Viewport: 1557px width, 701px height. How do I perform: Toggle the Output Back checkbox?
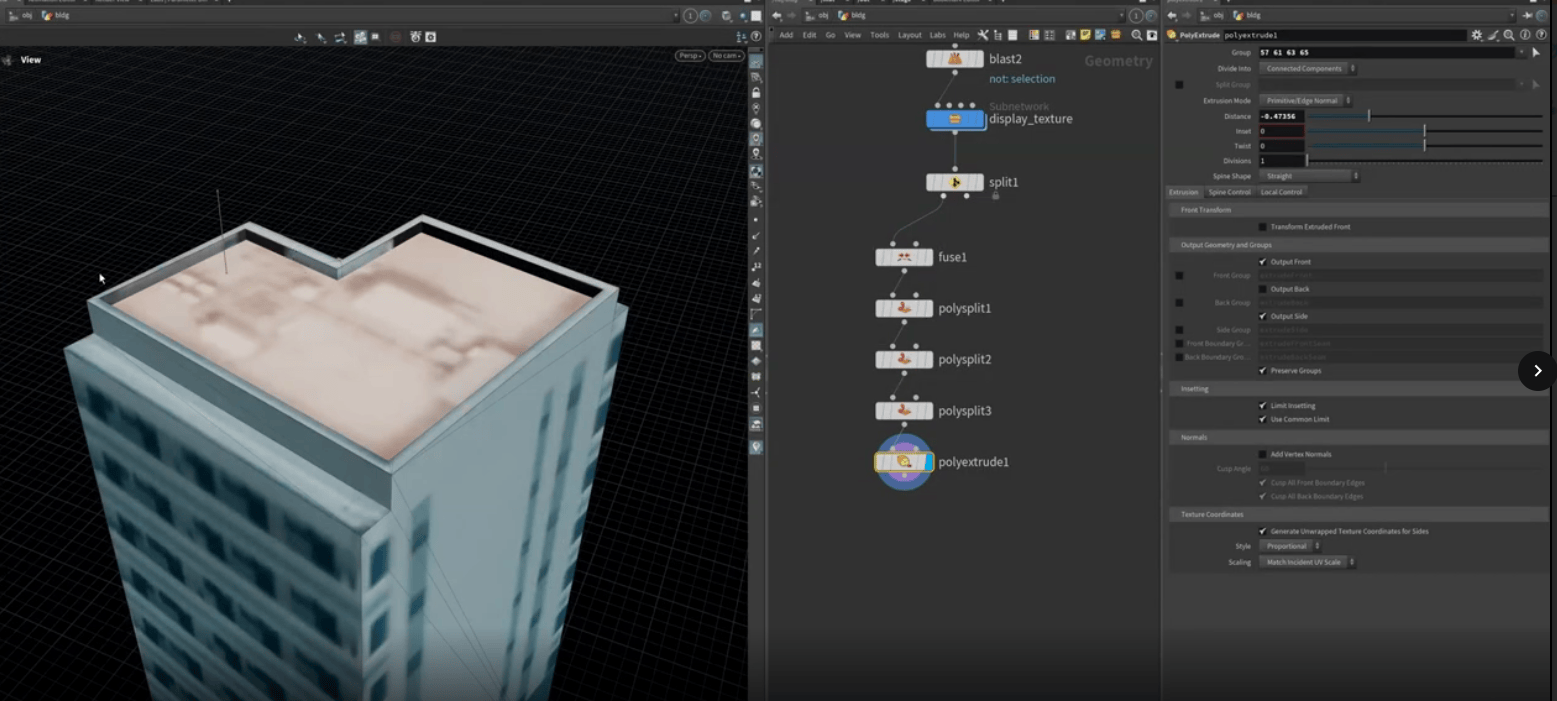[x=1262, y=289]
